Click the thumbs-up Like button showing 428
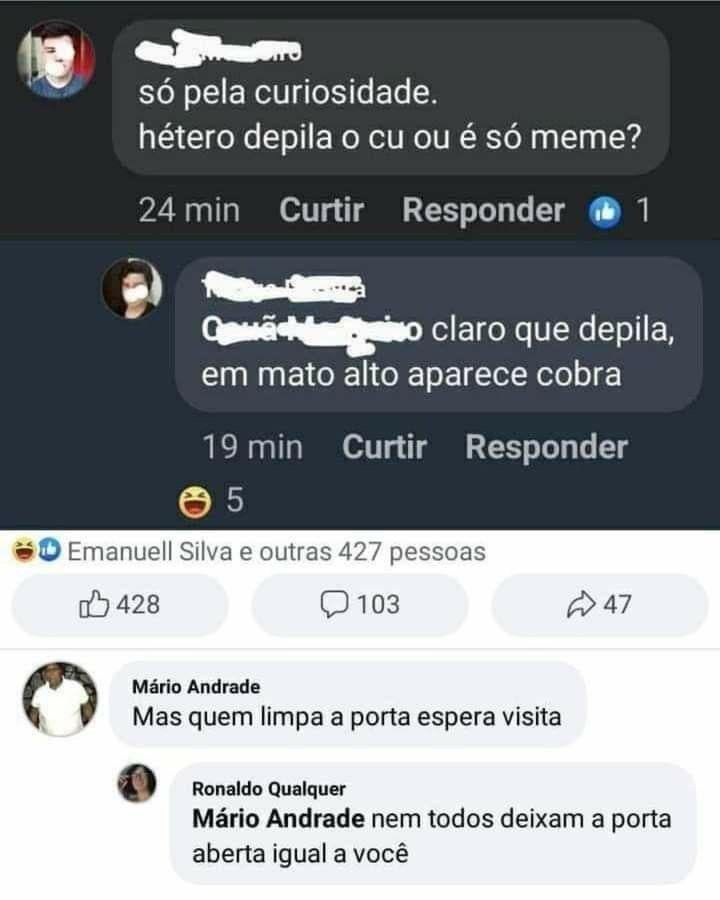The width and height of the screenshot is (720, 900). (118, 604)
